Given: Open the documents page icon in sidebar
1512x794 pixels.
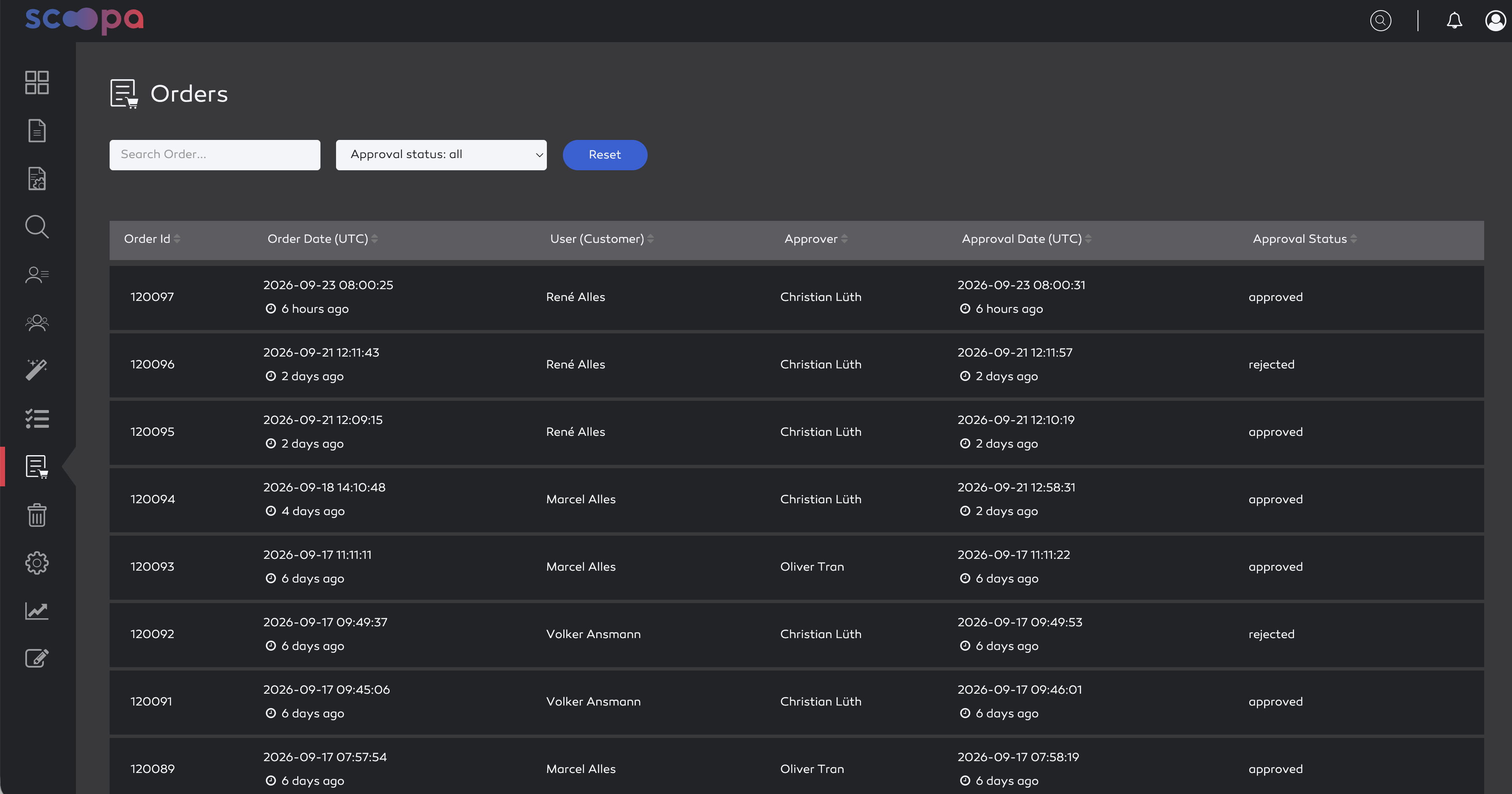Looking at the screenshot, I should (x=37, y=130).
